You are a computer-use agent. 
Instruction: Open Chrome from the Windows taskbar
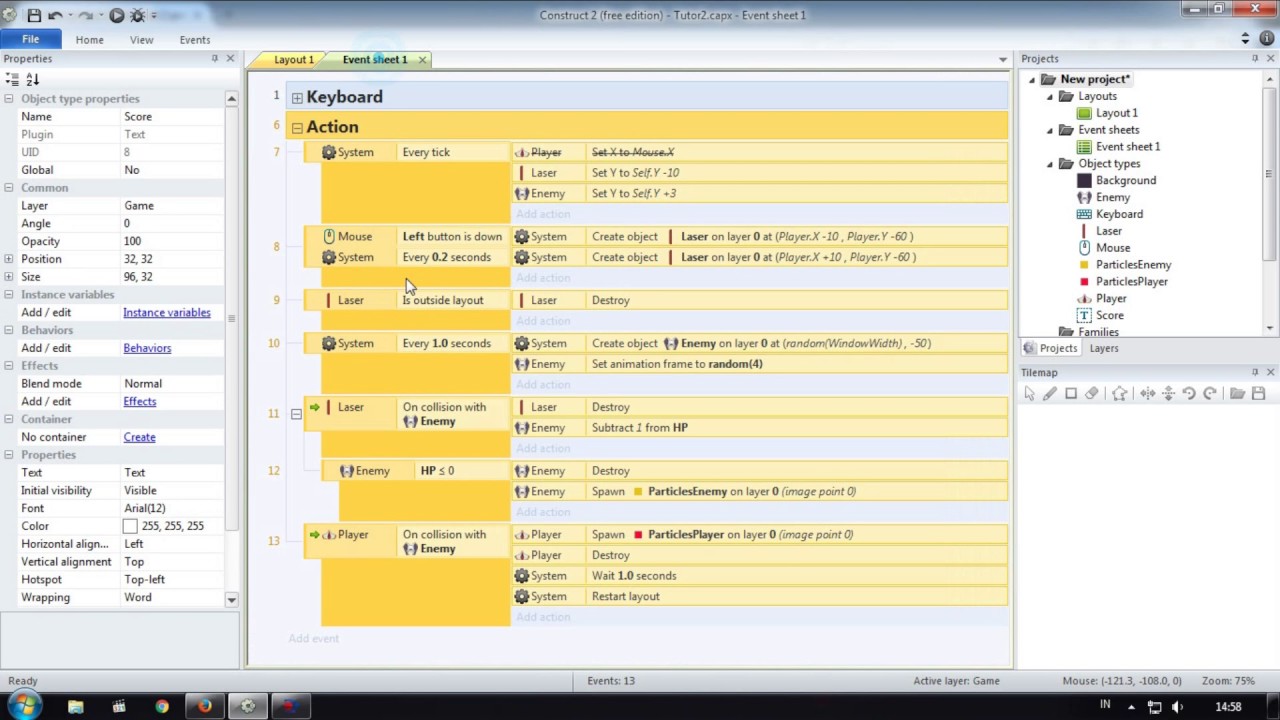pos(162,706)
